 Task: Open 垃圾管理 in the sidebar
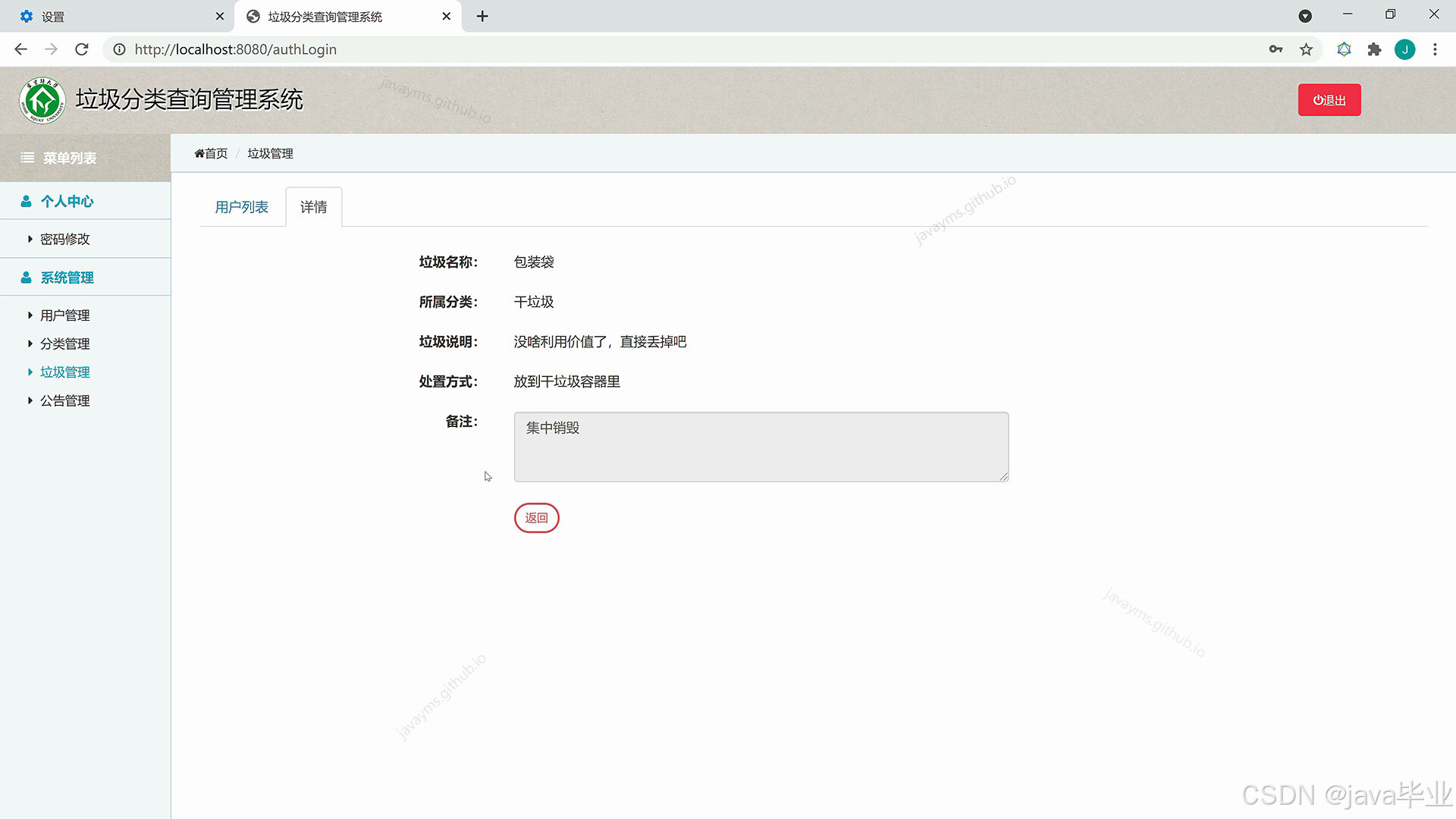click(x=65, y=372)
